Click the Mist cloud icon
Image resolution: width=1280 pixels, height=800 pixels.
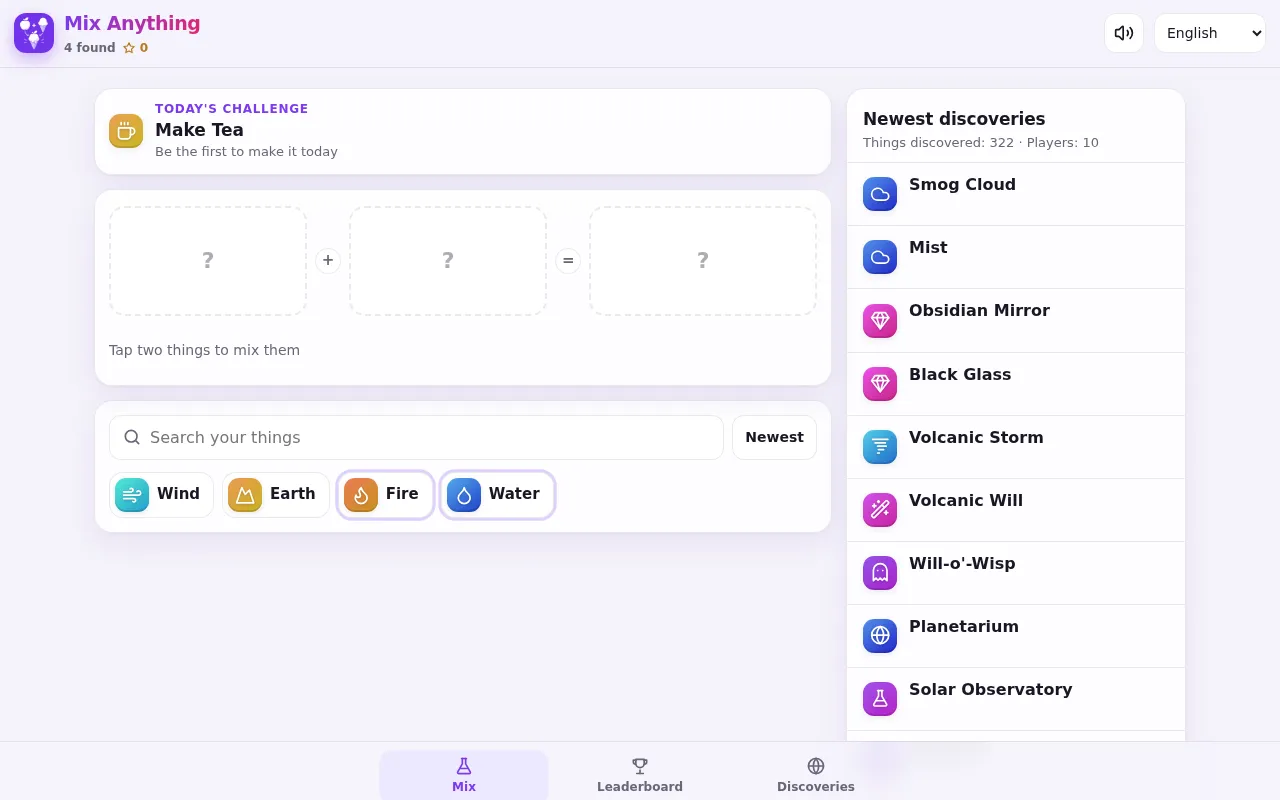pyautogui.click(x=880, y=257)
